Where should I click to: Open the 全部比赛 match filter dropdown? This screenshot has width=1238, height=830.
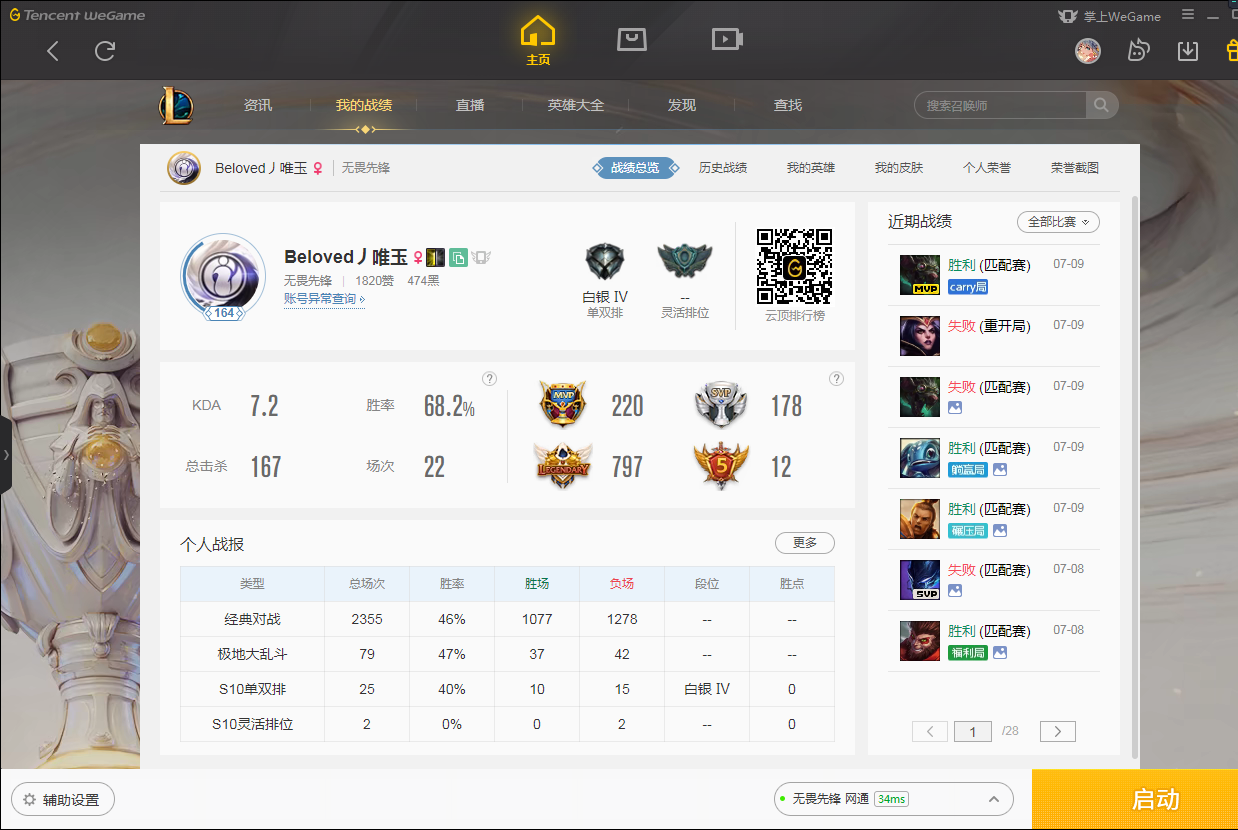1058,222
